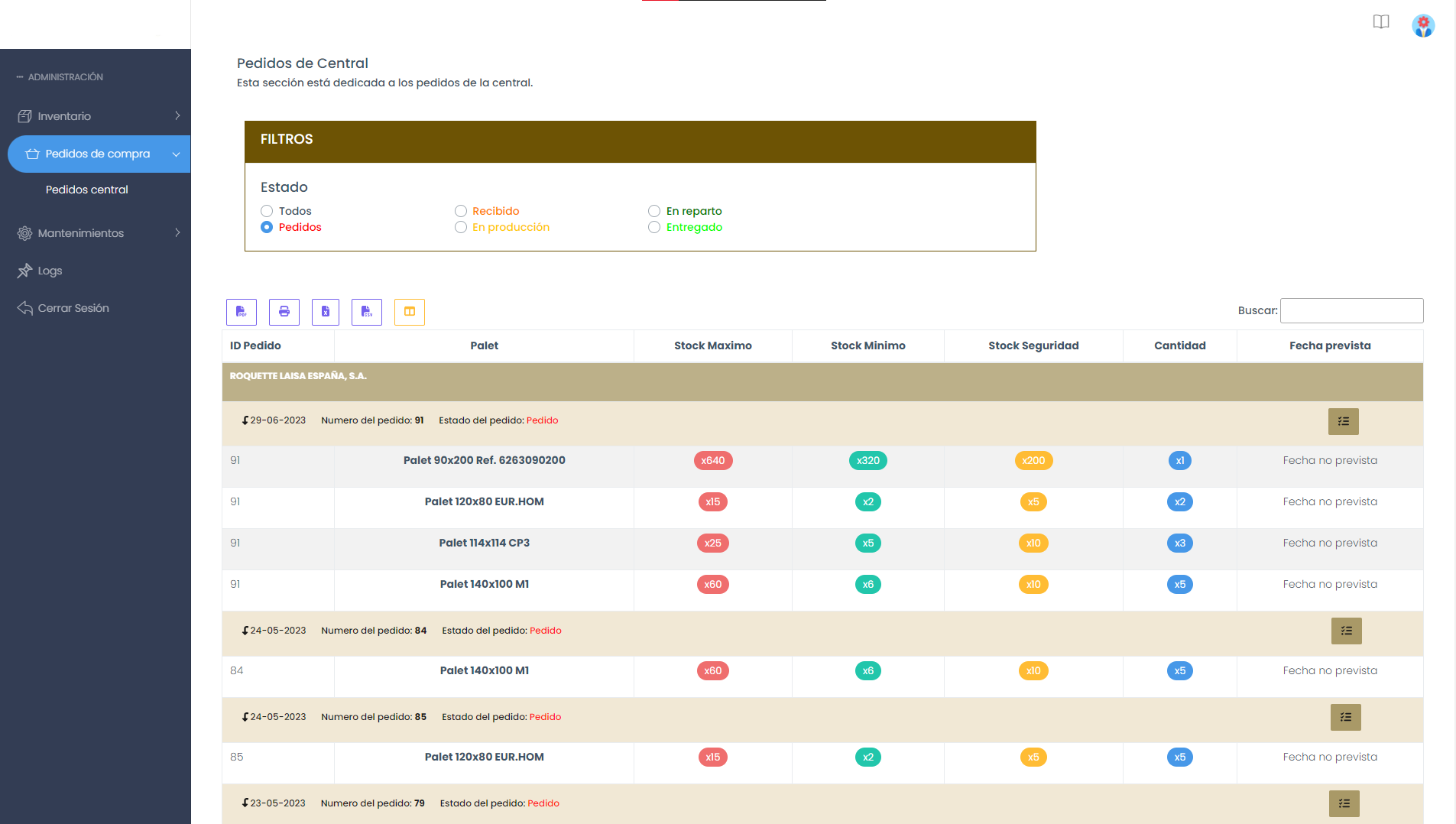Click the Cerrar Sesión arrow icon
The width and height of the screenshot is (1456, 824).
point(24,308)
